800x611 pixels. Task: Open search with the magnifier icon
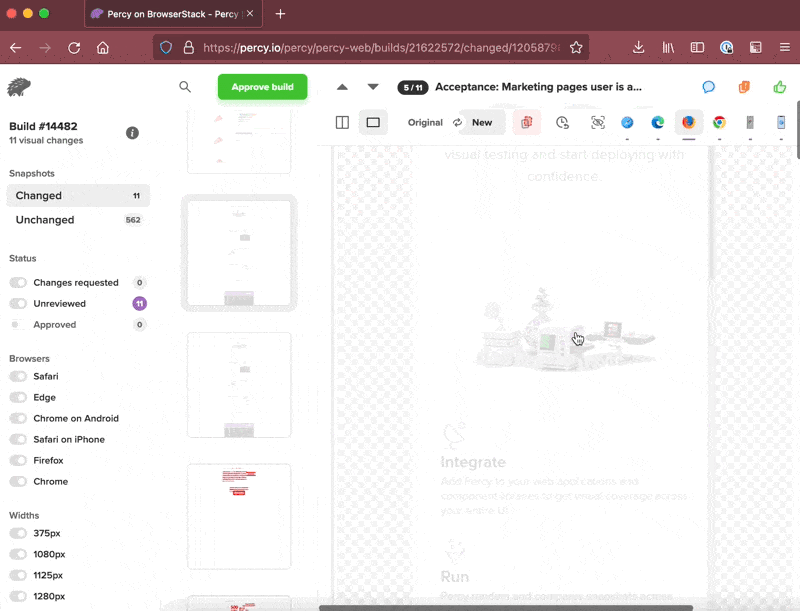coord(185,87)
